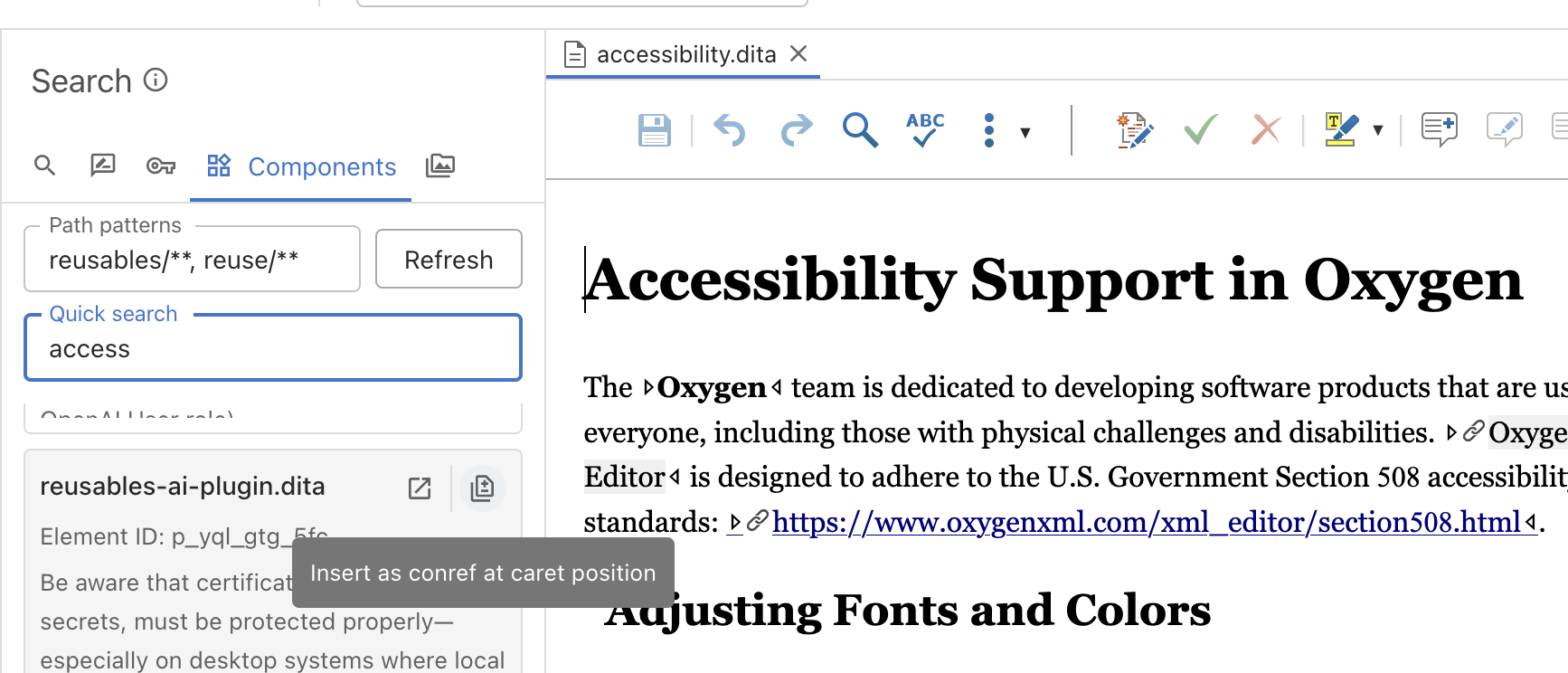1568x673 pixels.
Task: Open the images search tab
Action: pyautogui.click(x=440, y=166)
